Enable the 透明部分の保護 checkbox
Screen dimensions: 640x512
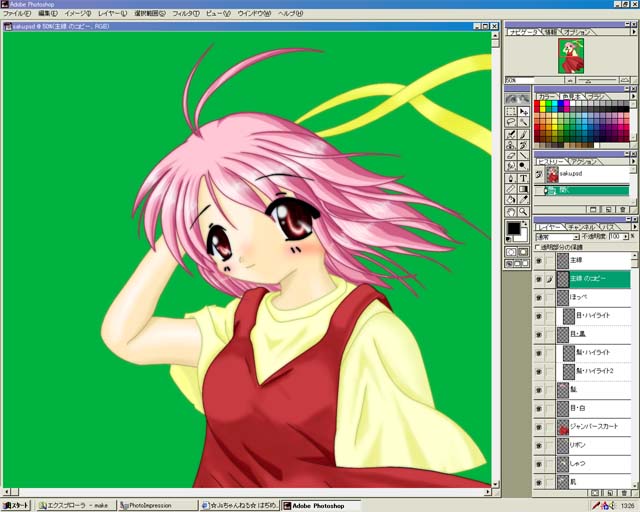pyautogui.click(x=537, y=247)
